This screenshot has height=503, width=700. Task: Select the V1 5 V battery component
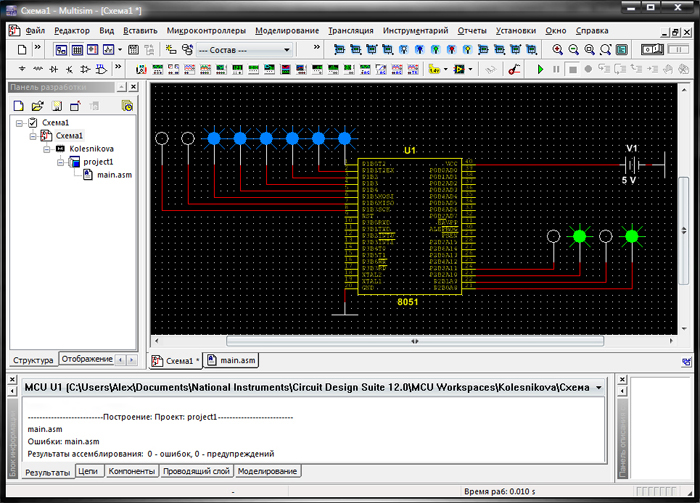pos(630,165)
